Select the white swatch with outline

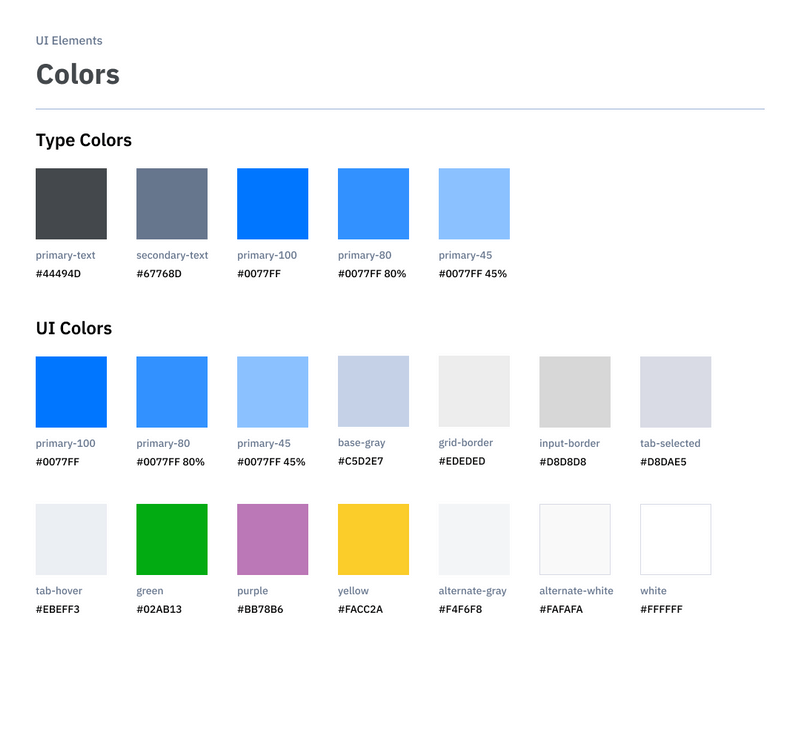pyautogui.click(x=675, y=540)
